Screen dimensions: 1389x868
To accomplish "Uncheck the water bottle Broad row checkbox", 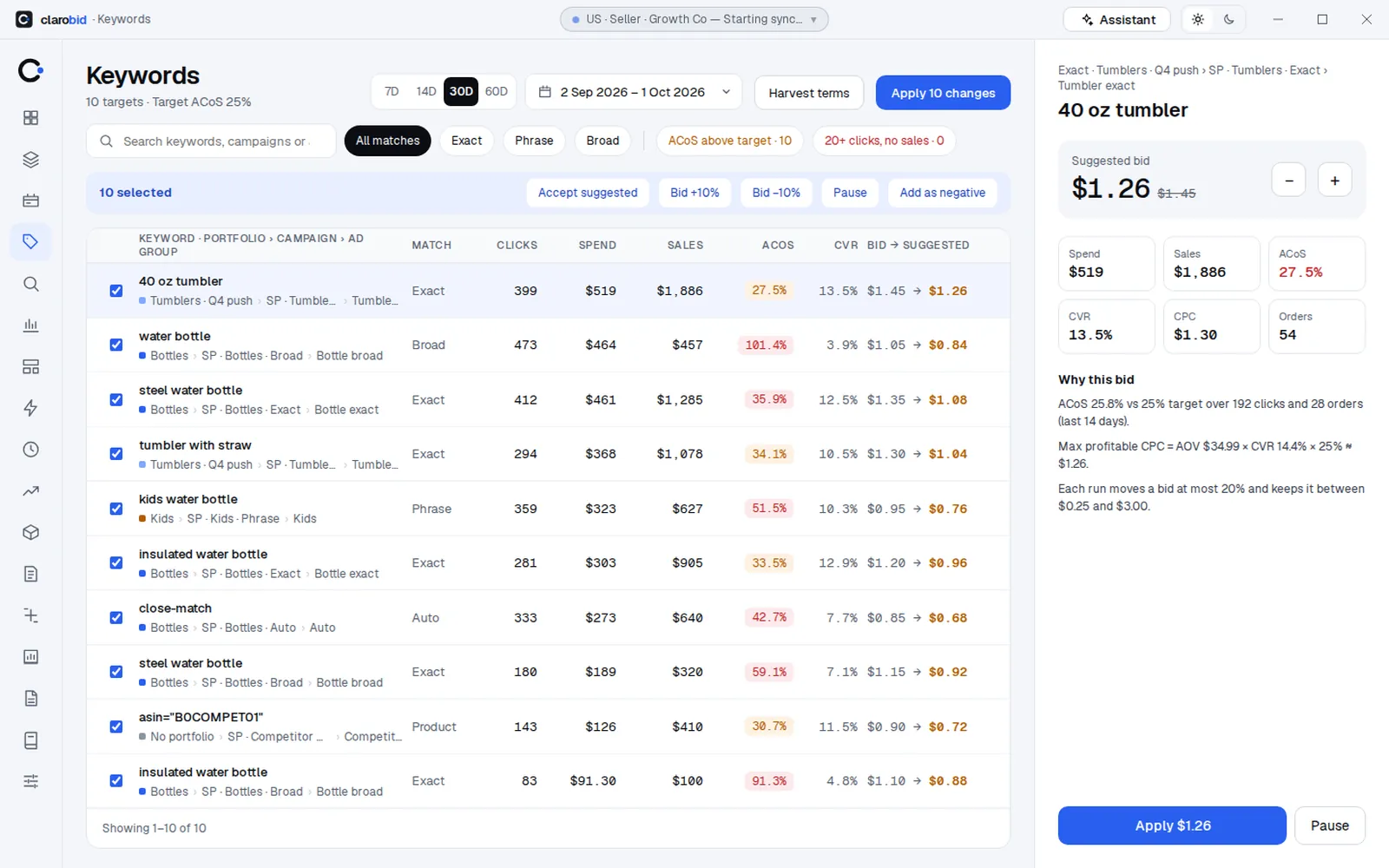I will point(116,345).
